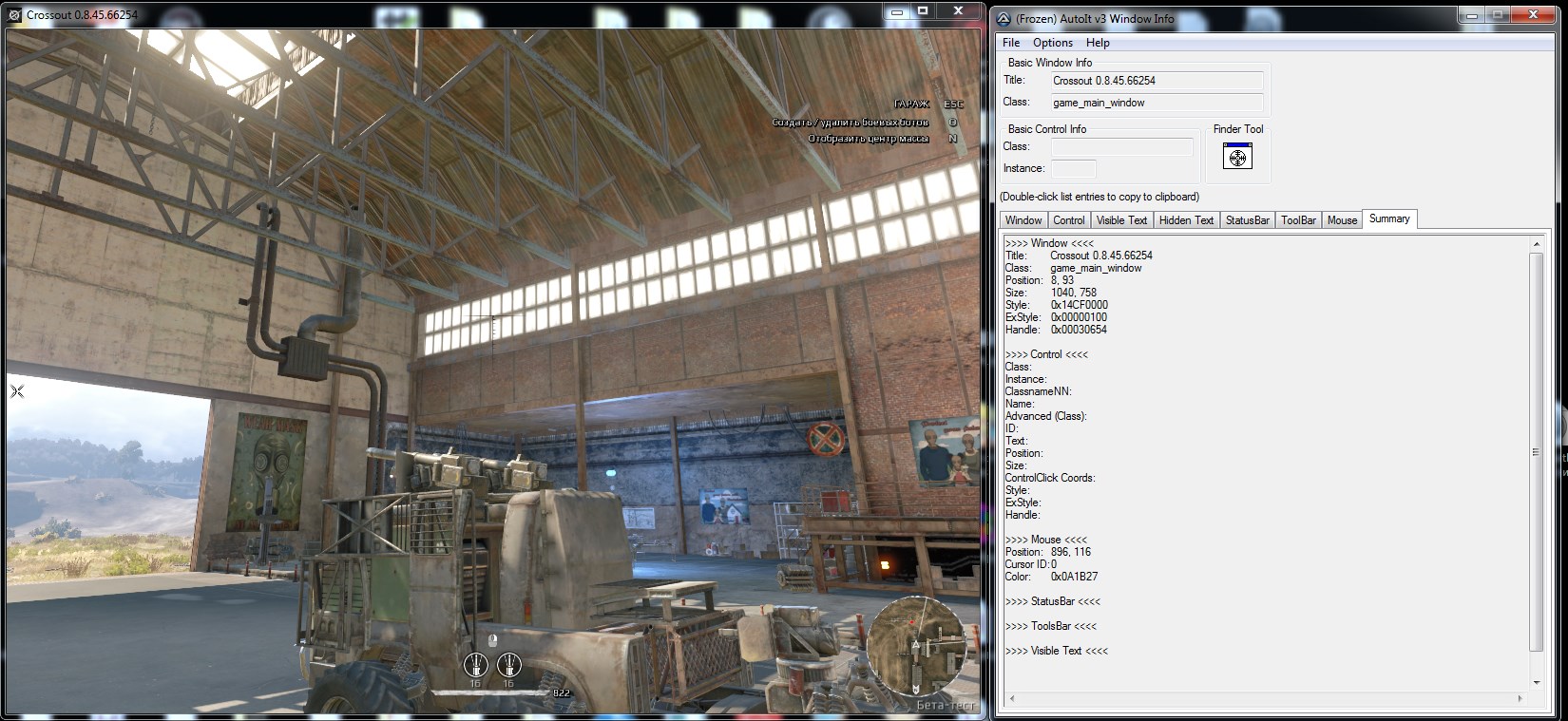
Task: Click the 'Style: 0x14CF0000' summary line
Action: tap(1056, 305)
